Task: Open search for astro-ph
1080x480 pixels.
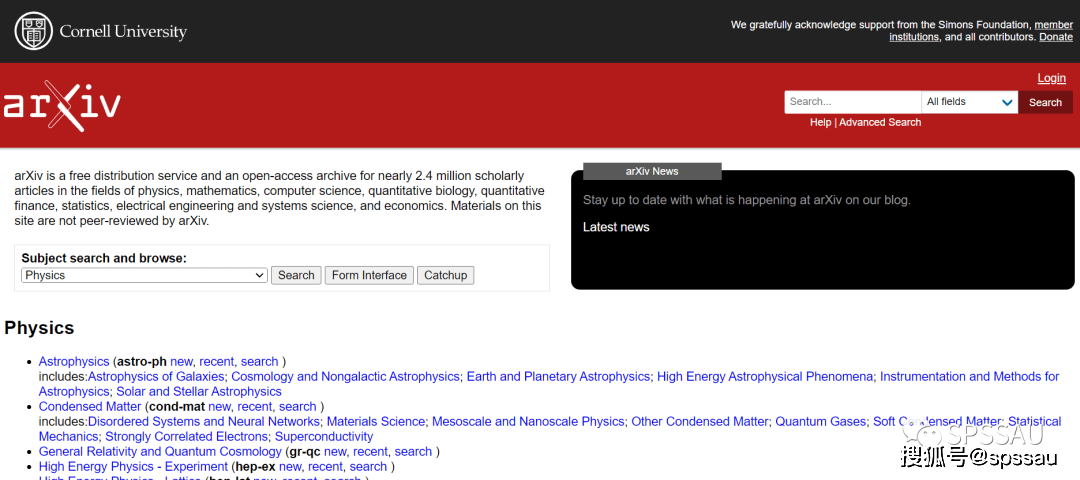Action: [x=260, y=362]
